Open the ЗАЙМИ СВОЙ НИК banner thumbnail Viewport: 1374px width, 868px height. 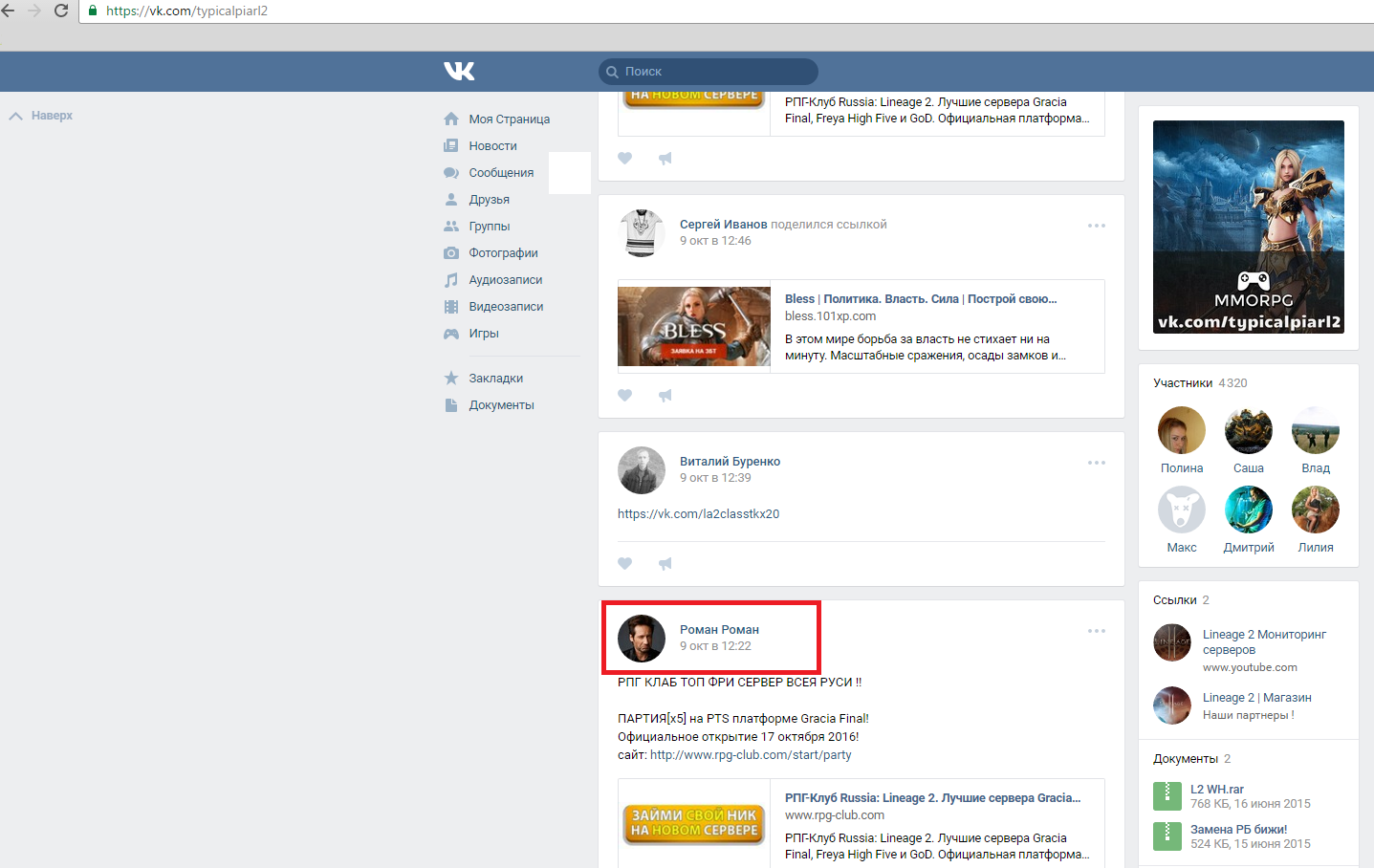694,823
